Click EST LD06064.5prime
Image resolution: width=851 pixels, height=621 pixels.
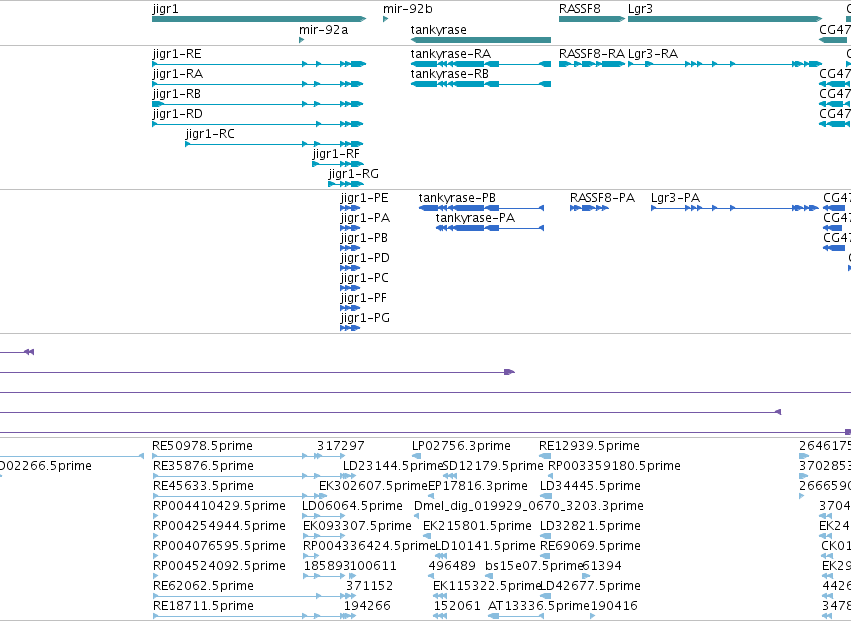(323, 516)
